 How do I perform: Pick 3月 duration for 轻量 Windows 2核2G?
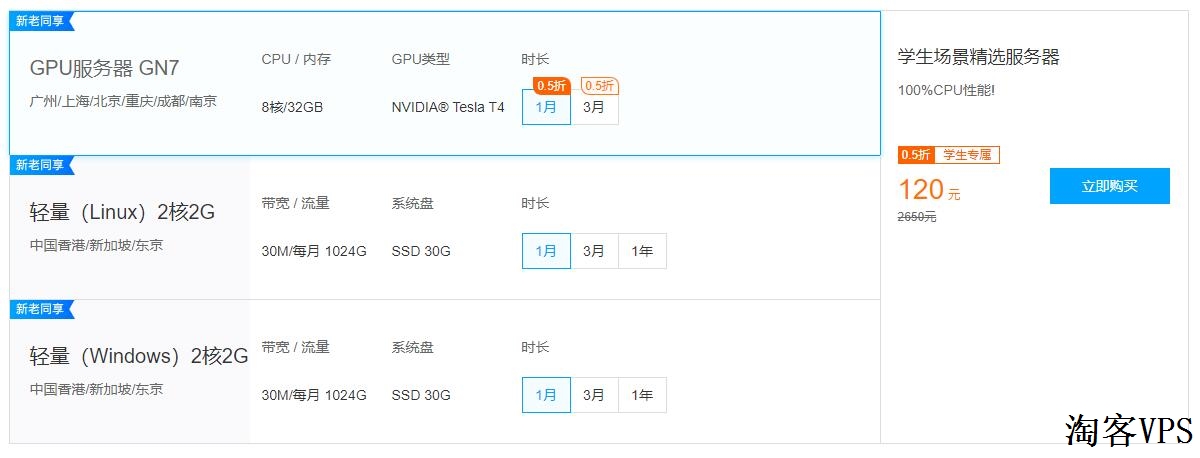pyautogui.click(x=594, y=395)
